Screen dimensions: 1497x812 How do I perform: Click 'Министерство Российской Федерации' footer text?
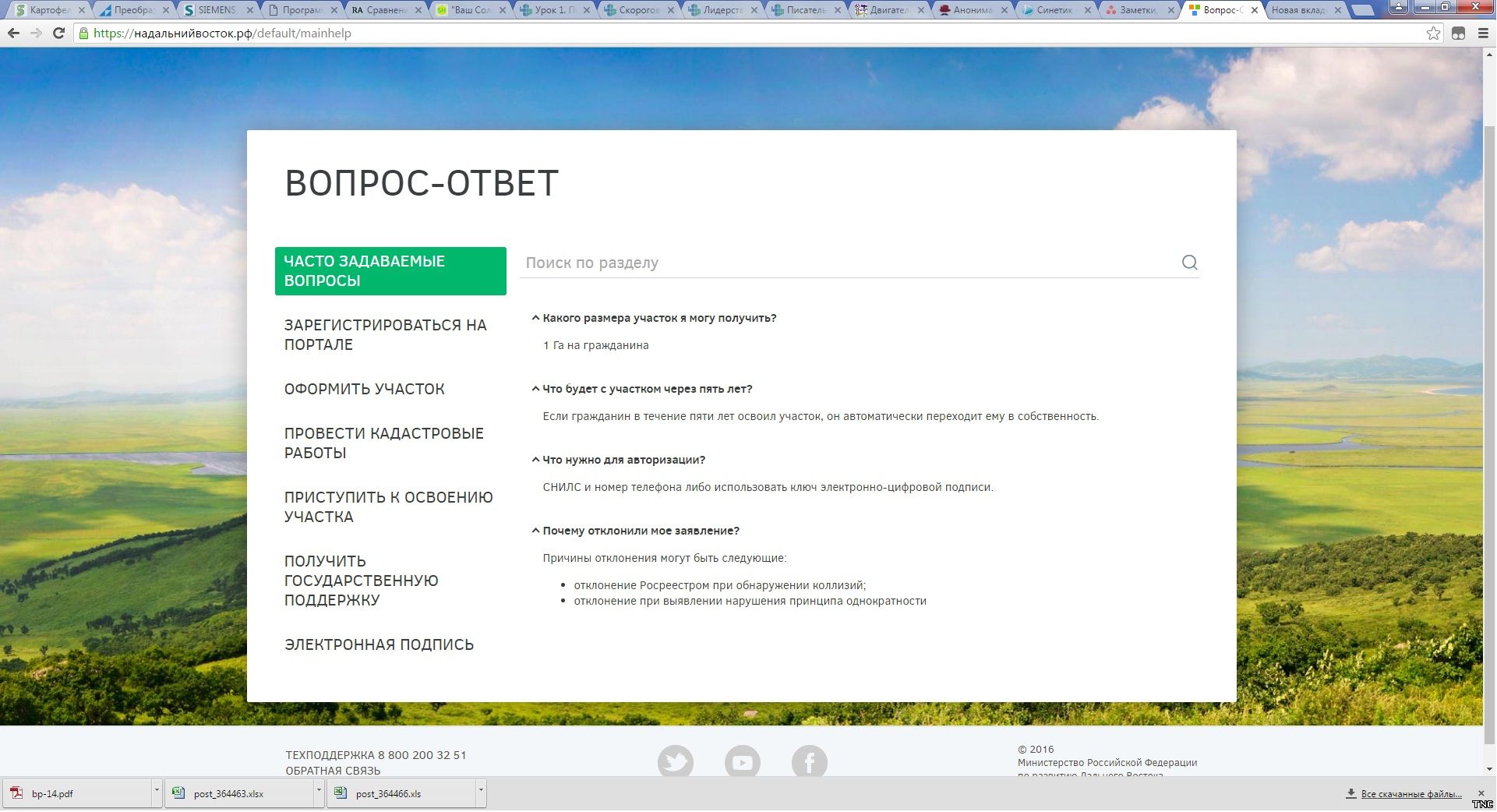click(x=1107, y=763)
